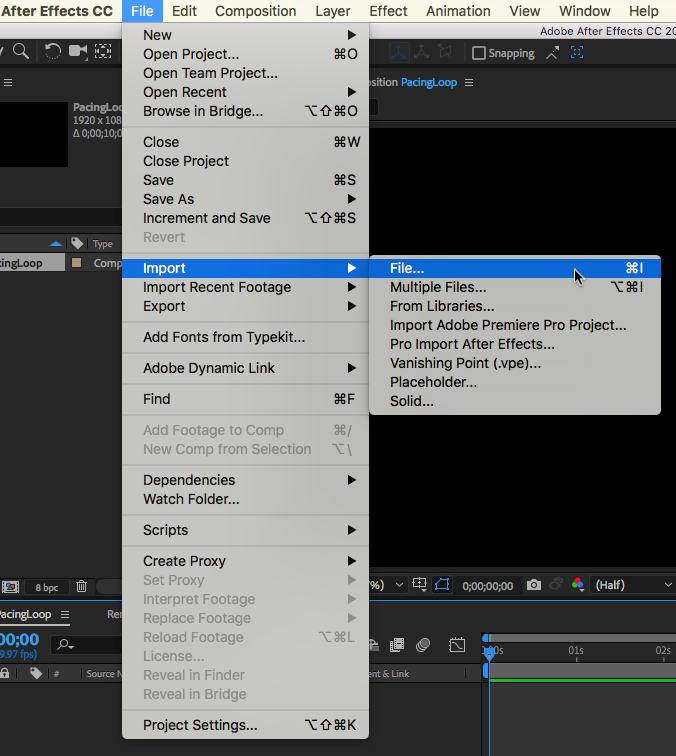Viewport: 676px width, 756px height.
Task: Click the viewer timecode 0;00;00;00
Action: coord(488,586)
